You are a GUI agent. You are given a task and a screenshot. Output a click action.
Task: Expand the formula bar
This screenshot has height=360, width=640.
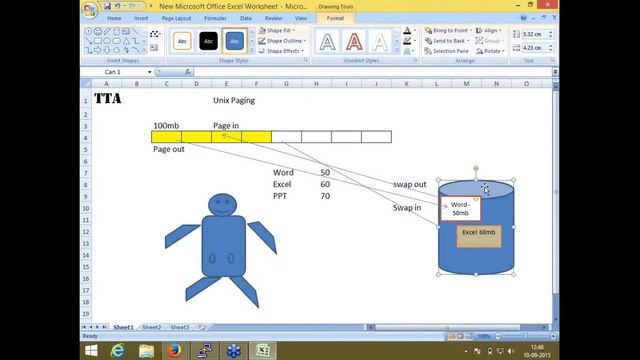(x=555, y=72)
